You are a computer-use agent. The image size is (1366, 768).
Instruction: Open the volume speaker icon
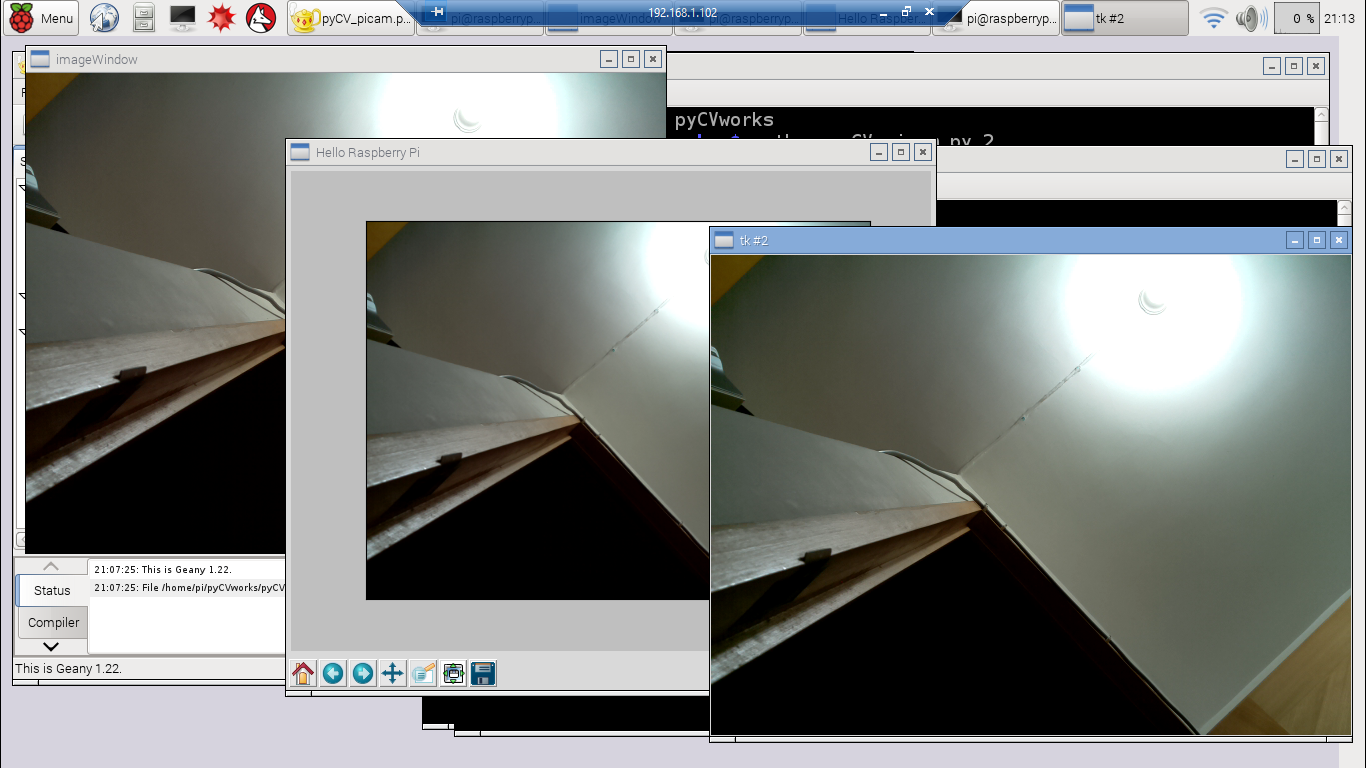pyautogui.click(x=1248, y=18)
